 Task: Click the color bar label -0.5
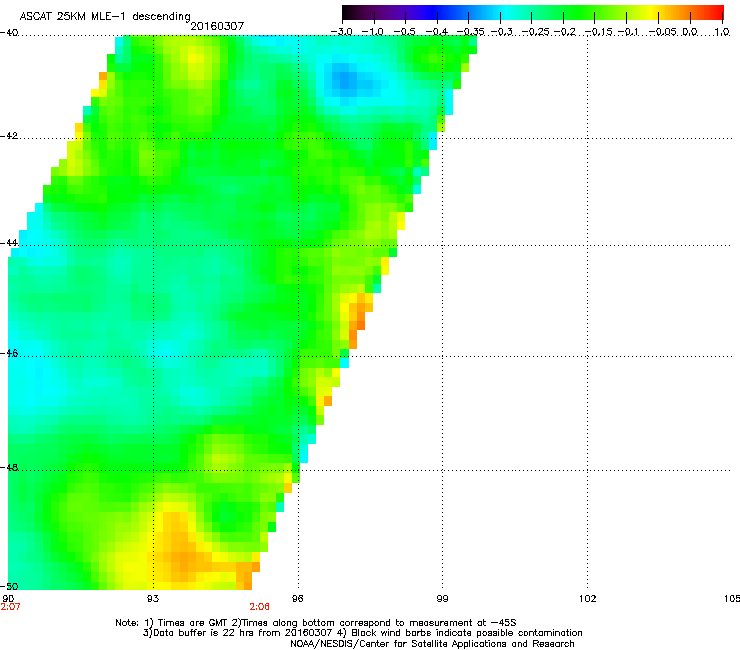point(405,32)
